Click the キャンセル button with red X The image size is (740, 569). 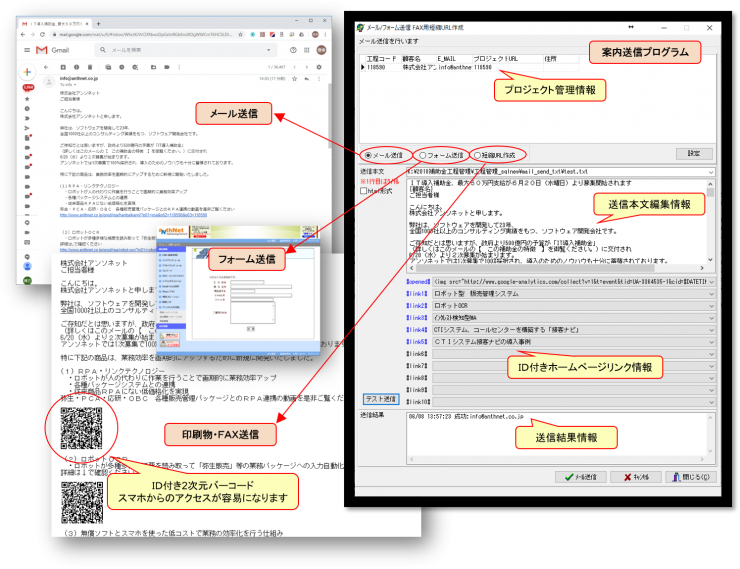click(x=636, y=477)
